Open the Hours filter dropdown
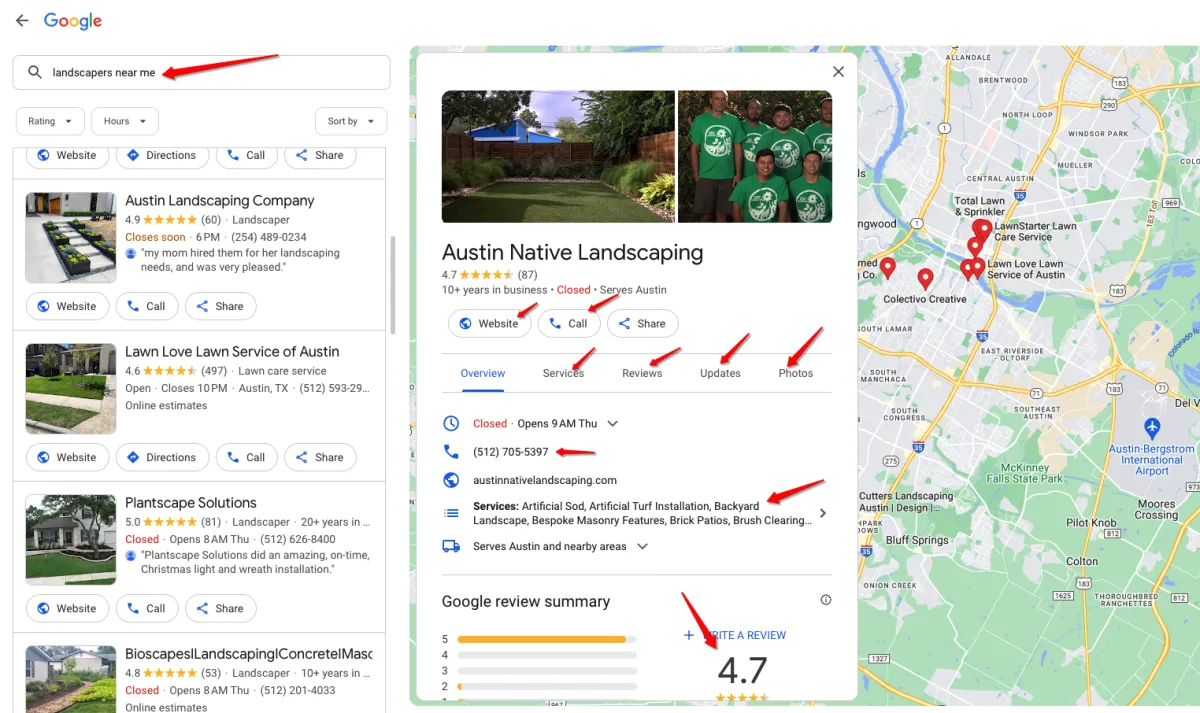 click(125, 121)
